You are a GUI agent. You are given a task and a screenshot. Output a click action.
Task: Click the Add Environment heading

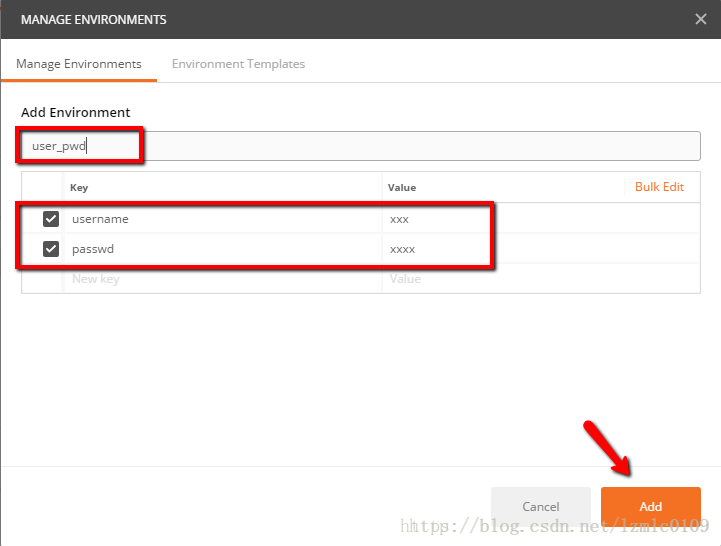(75, 112)
